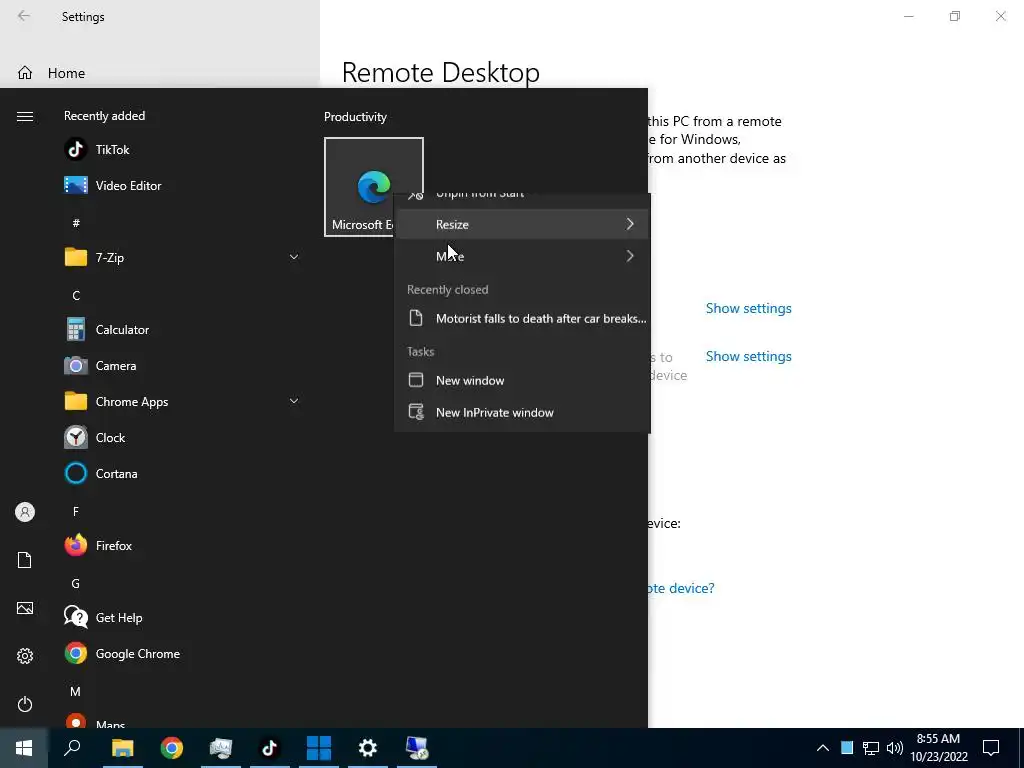The width and height of the screenshot is (1024, 768).
Task: Jump to letter G section header
Action: pos(76,584)
